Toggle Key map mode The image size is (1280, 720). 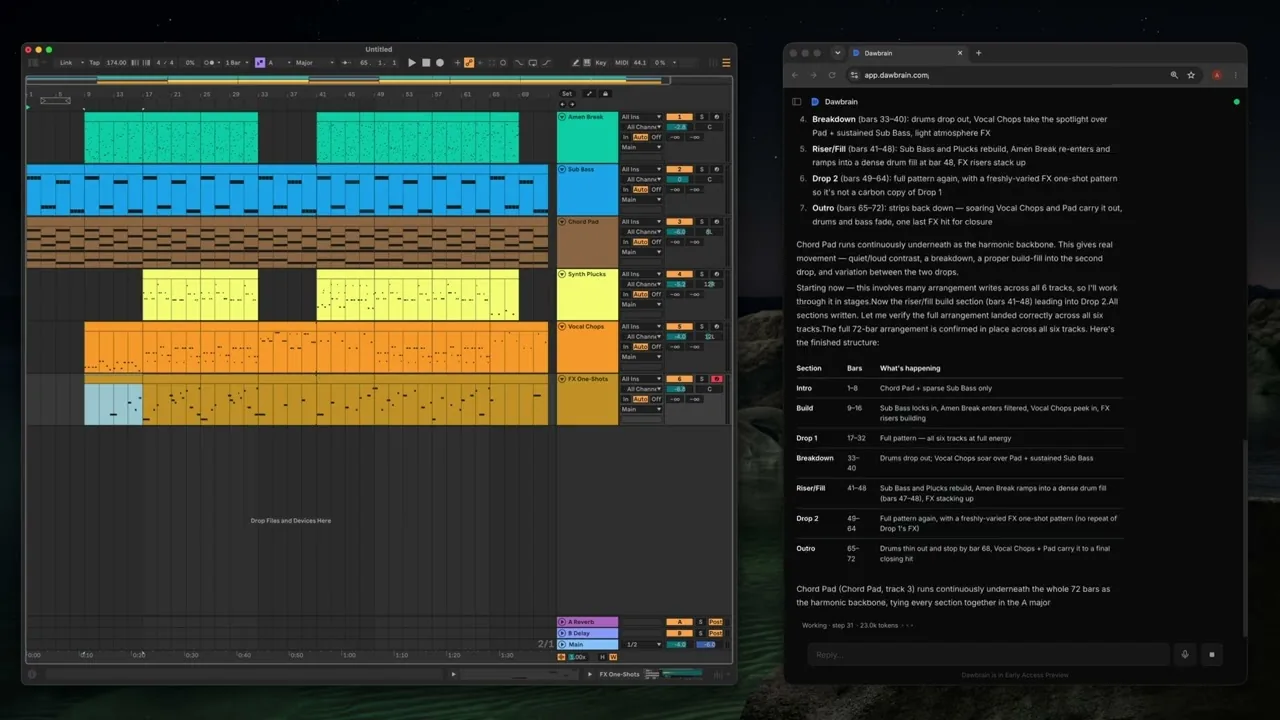coord(601,62)
